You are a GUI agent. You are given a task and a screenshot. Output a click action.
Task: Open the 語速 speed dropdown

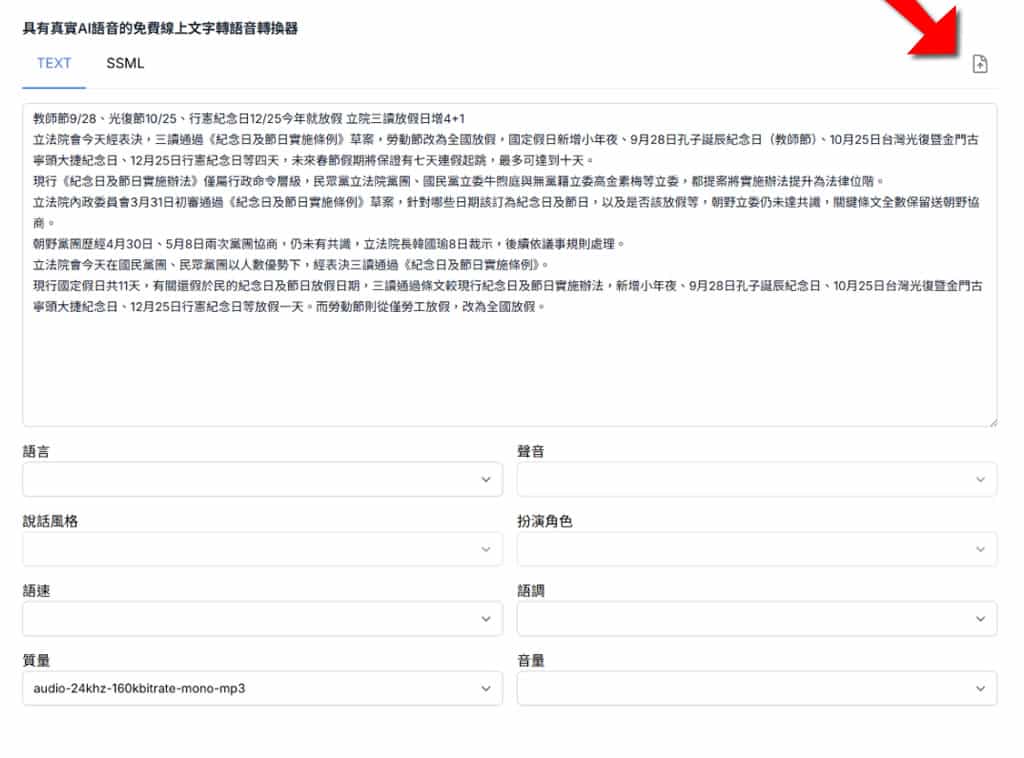pos(263,618)
